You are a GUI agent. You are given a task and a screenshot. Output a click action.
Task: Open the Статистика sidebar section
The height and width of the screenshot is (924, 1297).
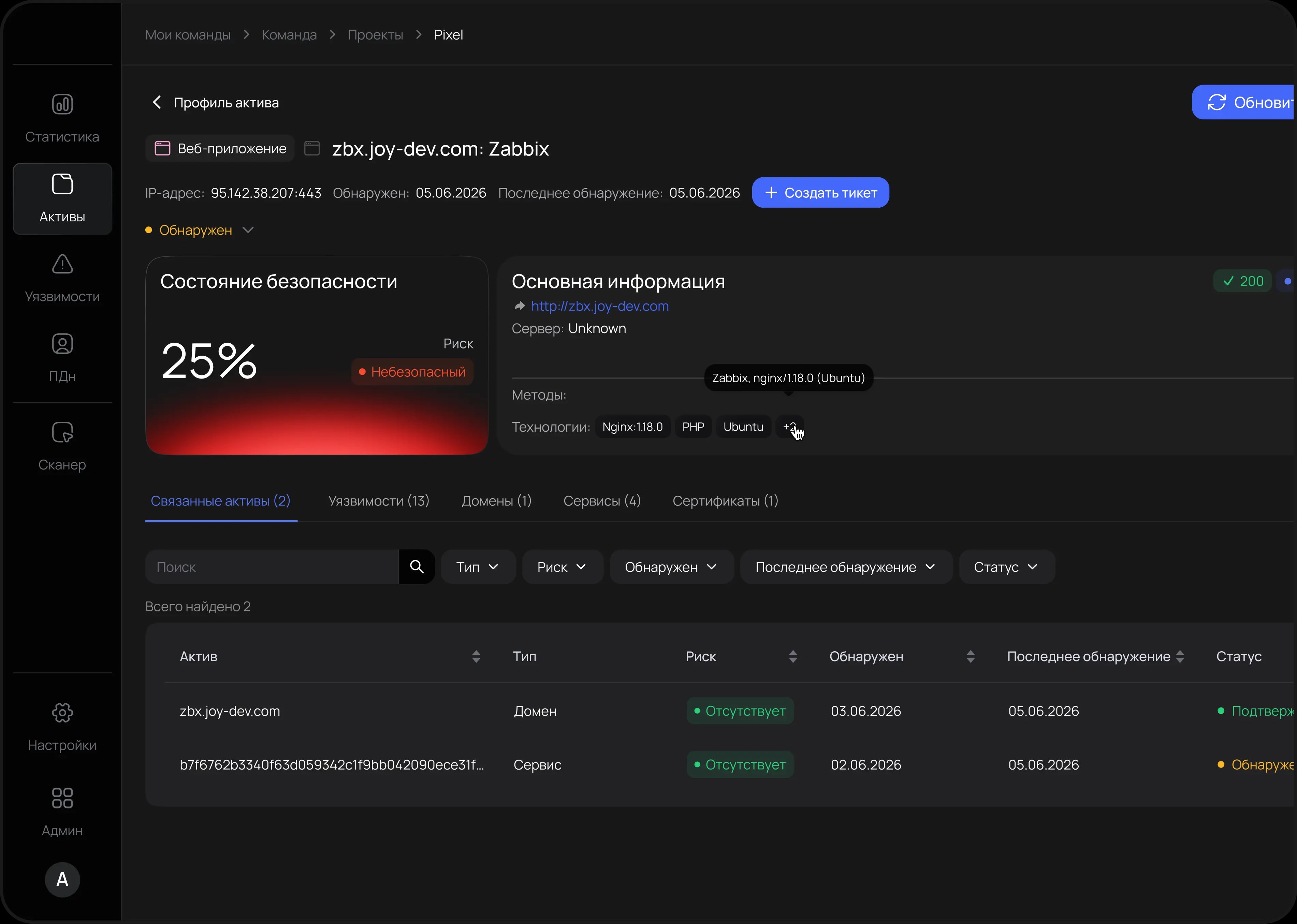pos(62,118)
